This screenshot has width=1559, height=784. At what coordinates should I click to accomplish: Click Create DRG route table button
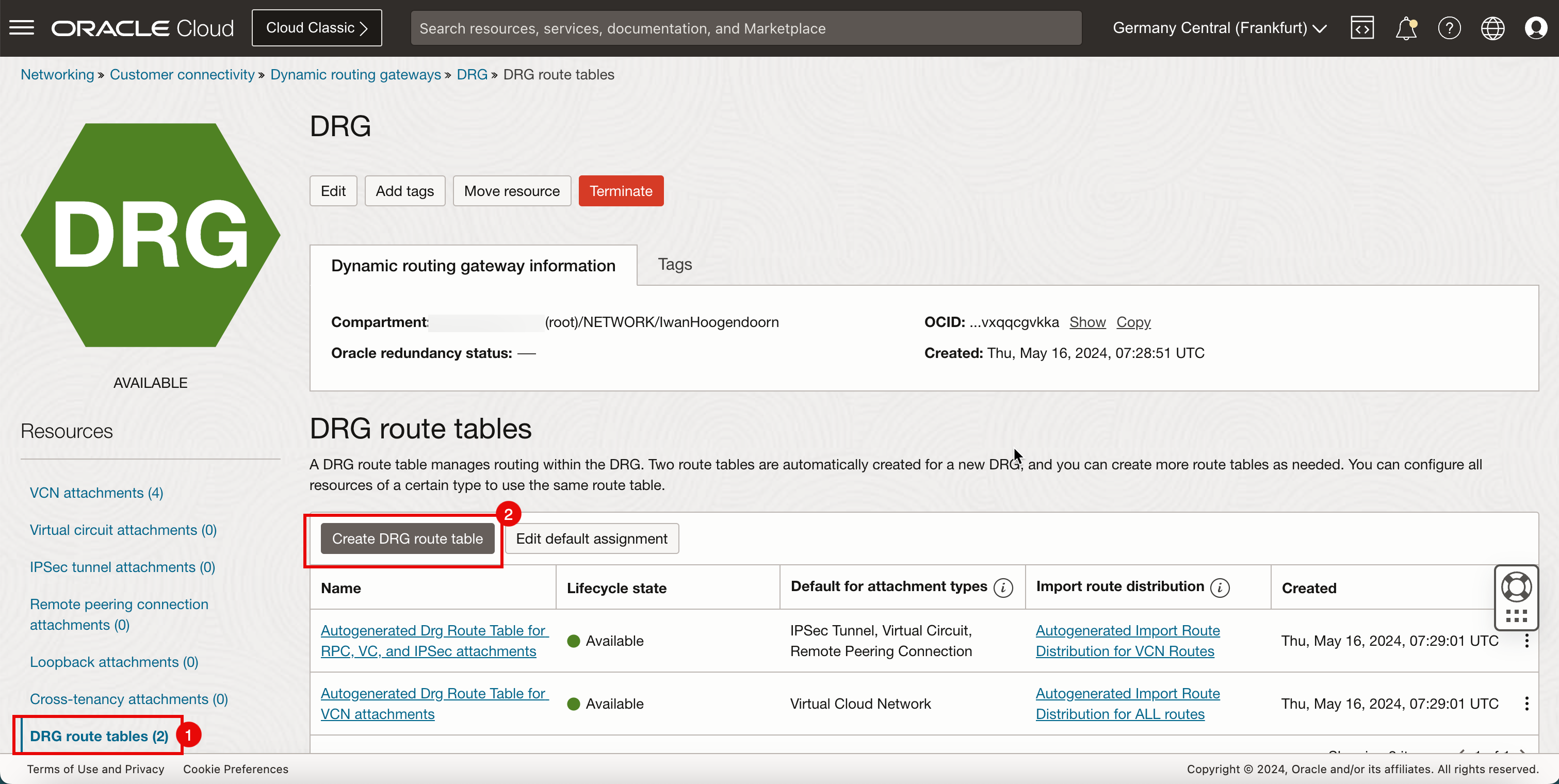407,539
